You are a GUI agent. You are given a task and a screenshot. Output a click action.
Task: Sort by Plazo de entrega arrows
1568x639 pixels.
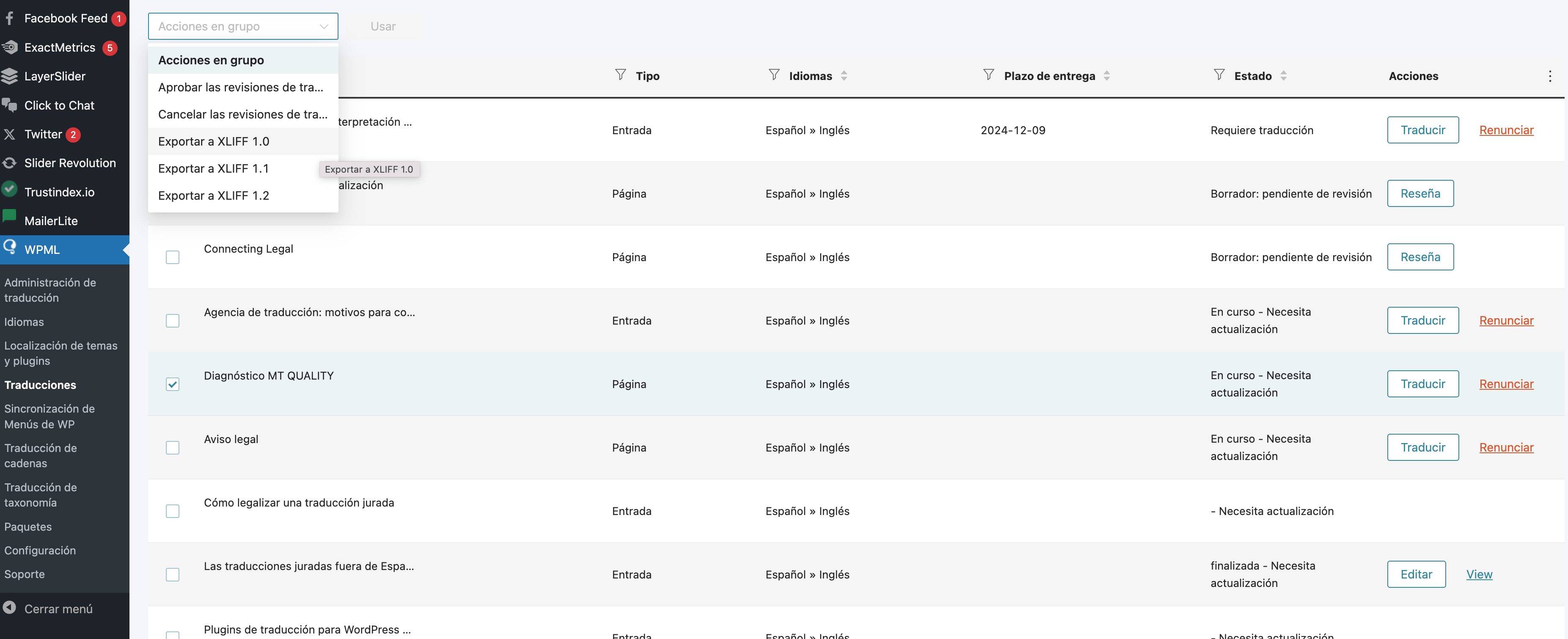pyautogui.click(x=1106, y=75)
